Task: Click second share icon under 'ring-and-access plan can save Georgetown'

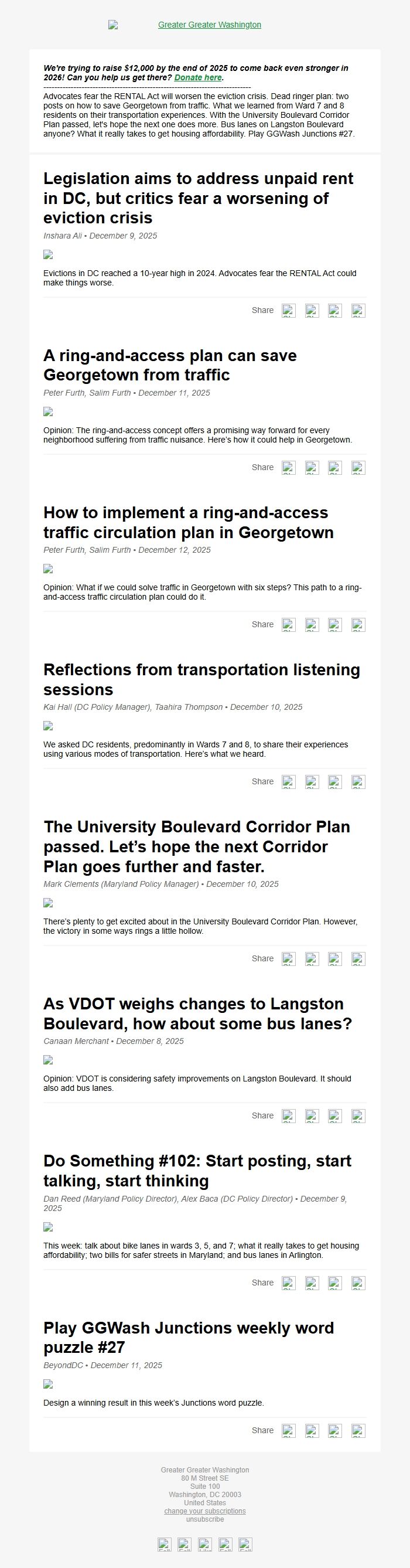Action: tap(312, 468)
